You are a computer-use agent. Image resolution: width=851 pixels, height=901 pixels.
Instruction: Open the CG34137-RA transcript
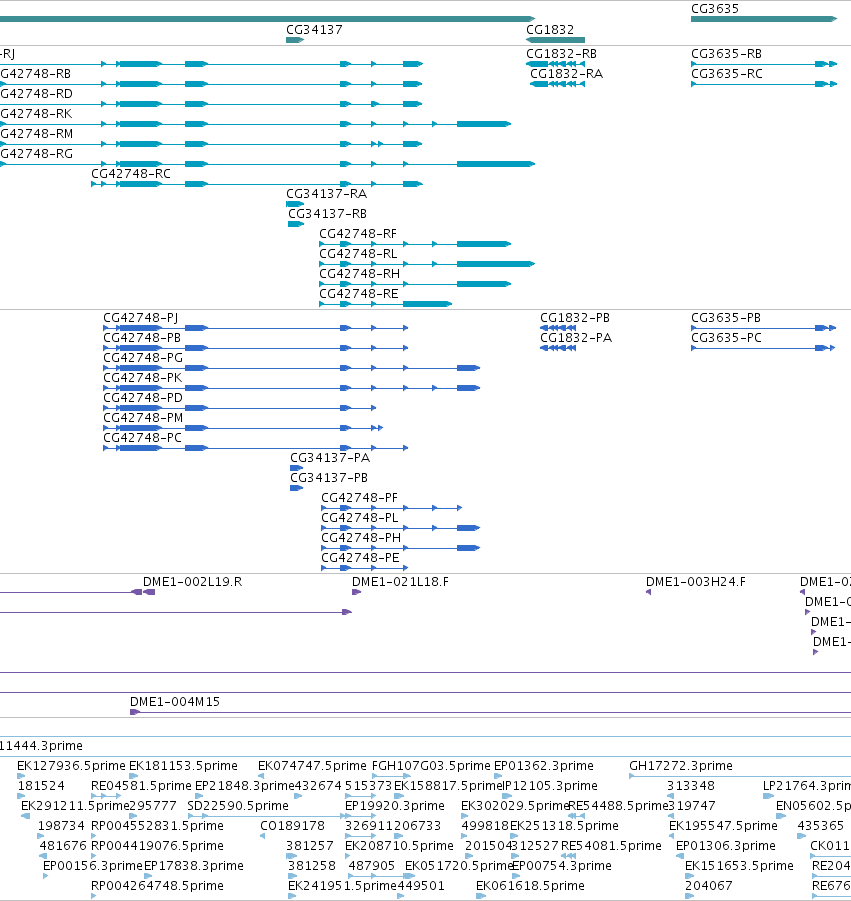(x=326, y=194)
